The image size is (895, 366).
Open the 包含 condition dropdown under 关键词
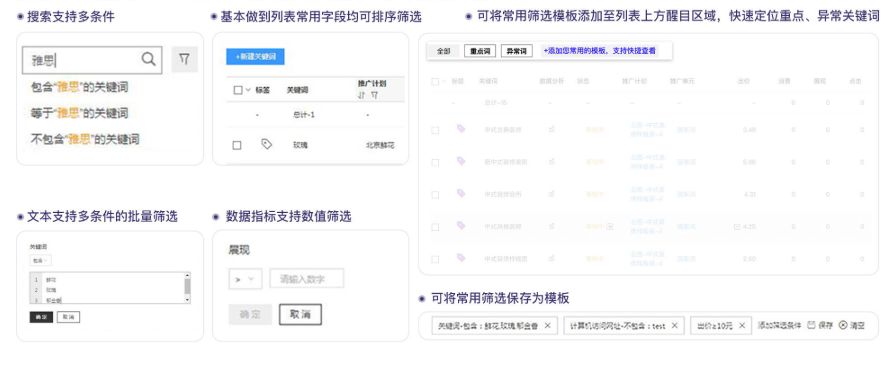40,260
